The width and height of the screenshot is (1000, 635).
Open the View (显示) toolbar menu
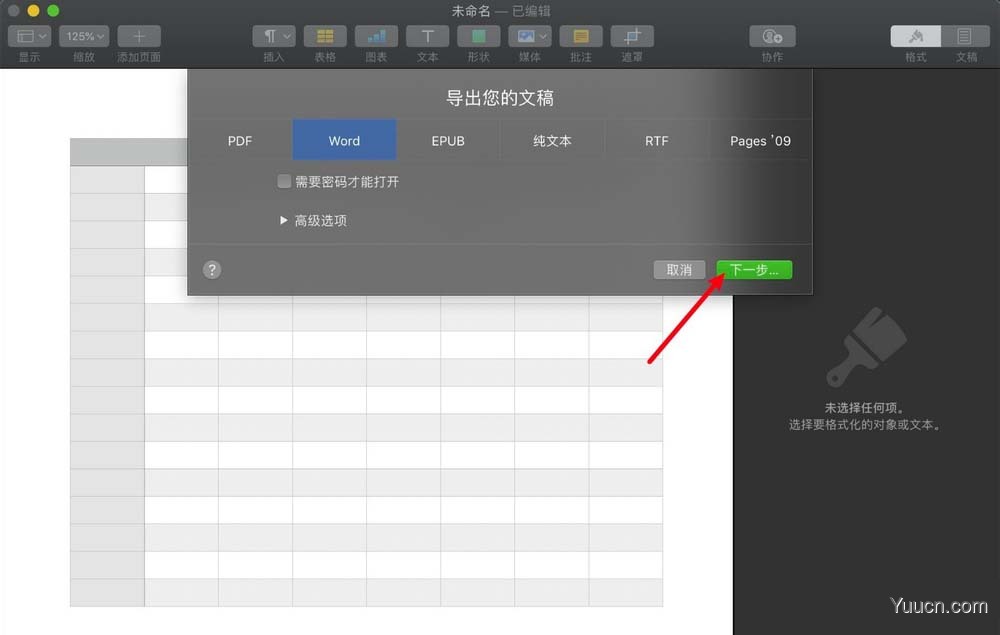pos(29,36)
